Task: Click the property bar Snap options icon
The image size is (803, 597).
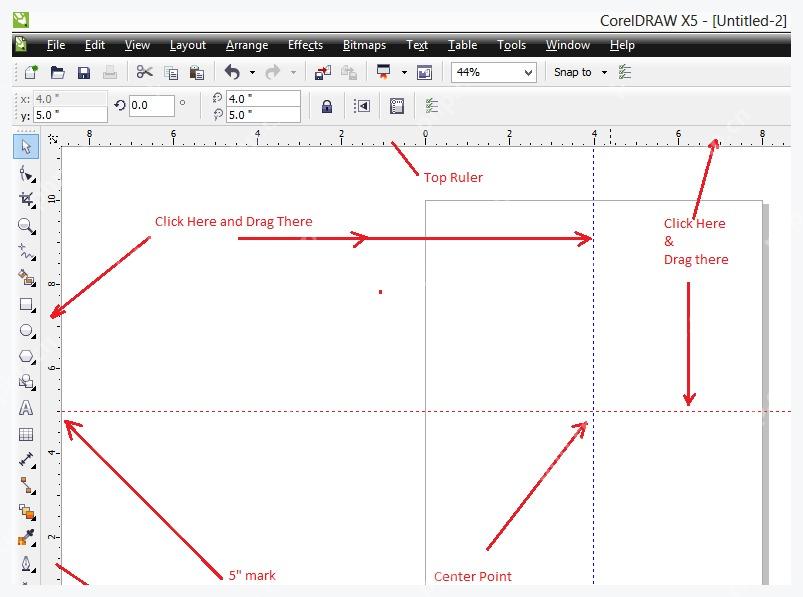Action: click(x=432, y=106)
